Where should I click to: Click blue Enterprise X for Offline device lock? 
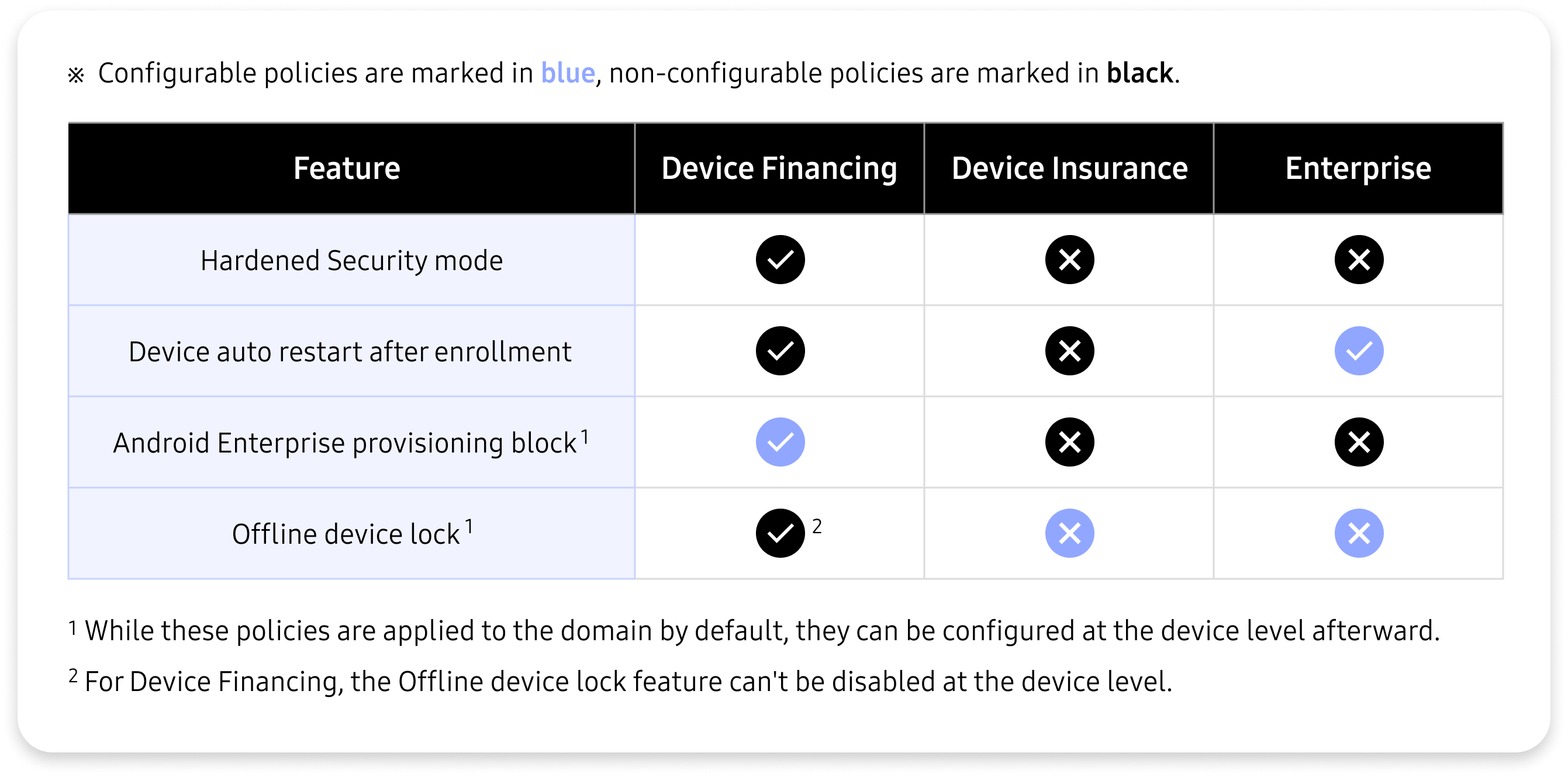(1359, 533)
